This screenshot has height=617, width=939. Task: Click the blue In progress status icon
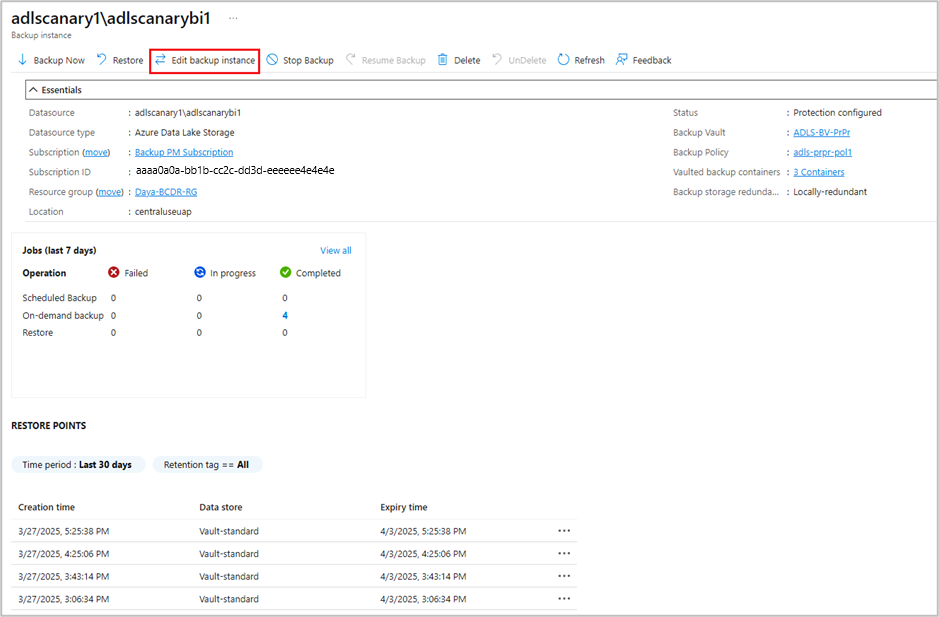pyautogui.click(x=200, y=273)
